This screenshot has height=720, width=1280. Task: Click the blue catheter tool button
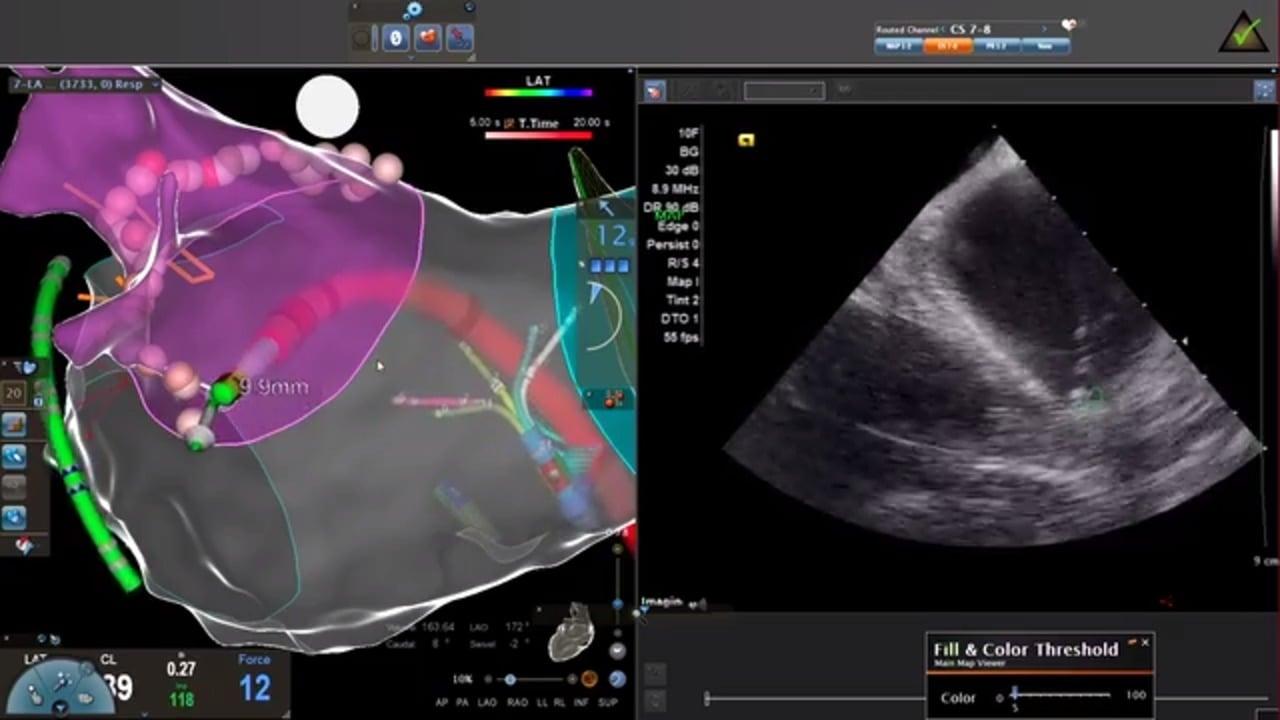(14, 457)
